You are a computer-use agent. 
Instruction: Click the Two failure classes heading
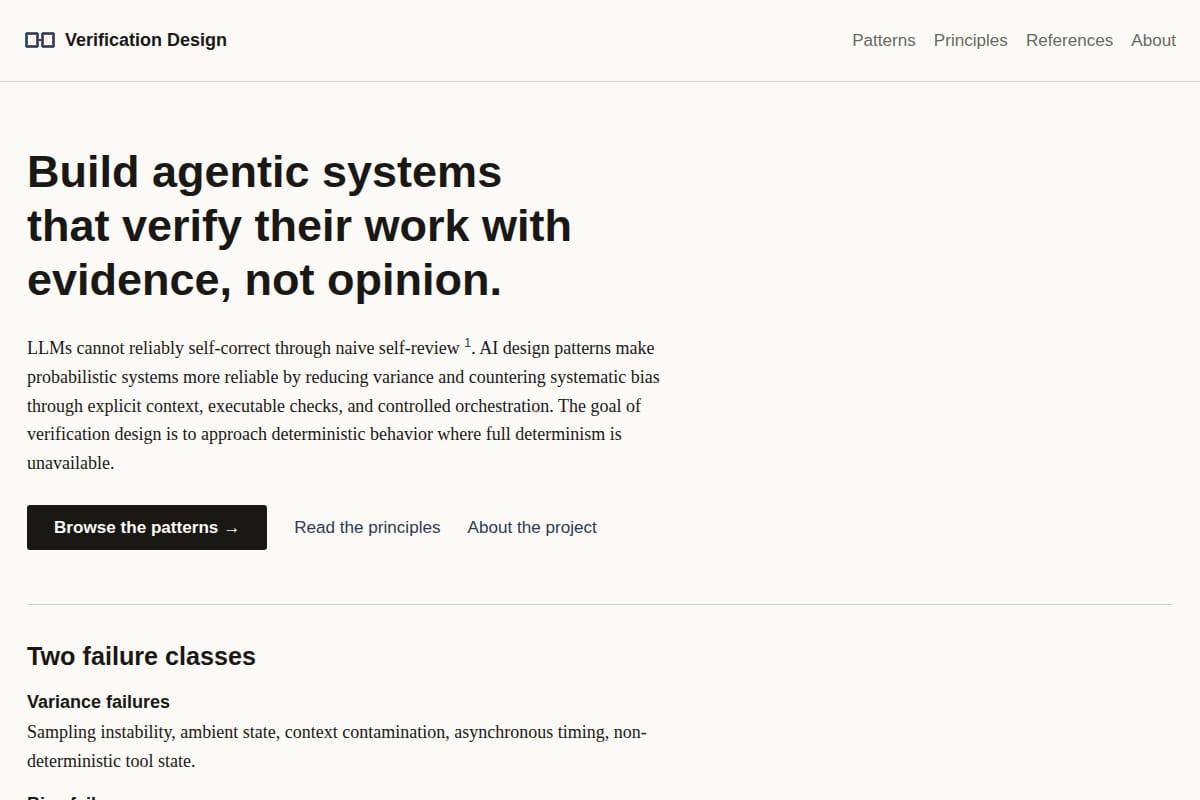click(x=141, y=656)
